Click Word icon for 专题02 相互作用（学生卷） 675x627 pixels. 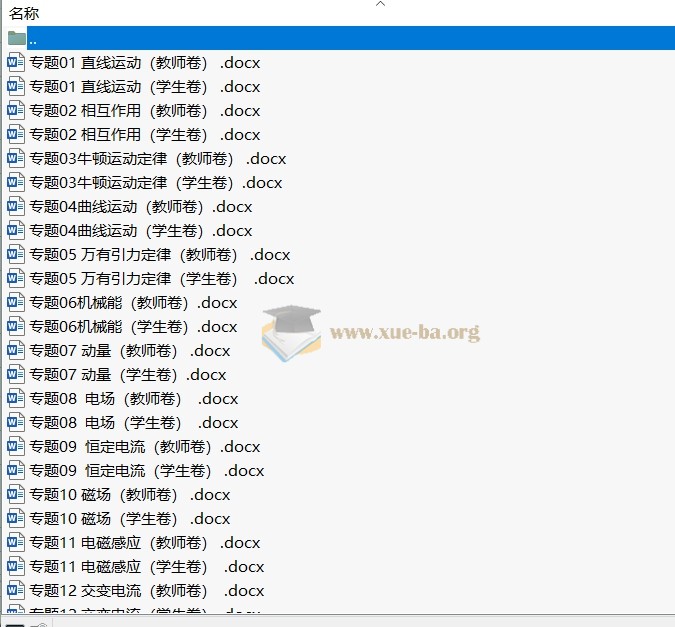point(16,134)
